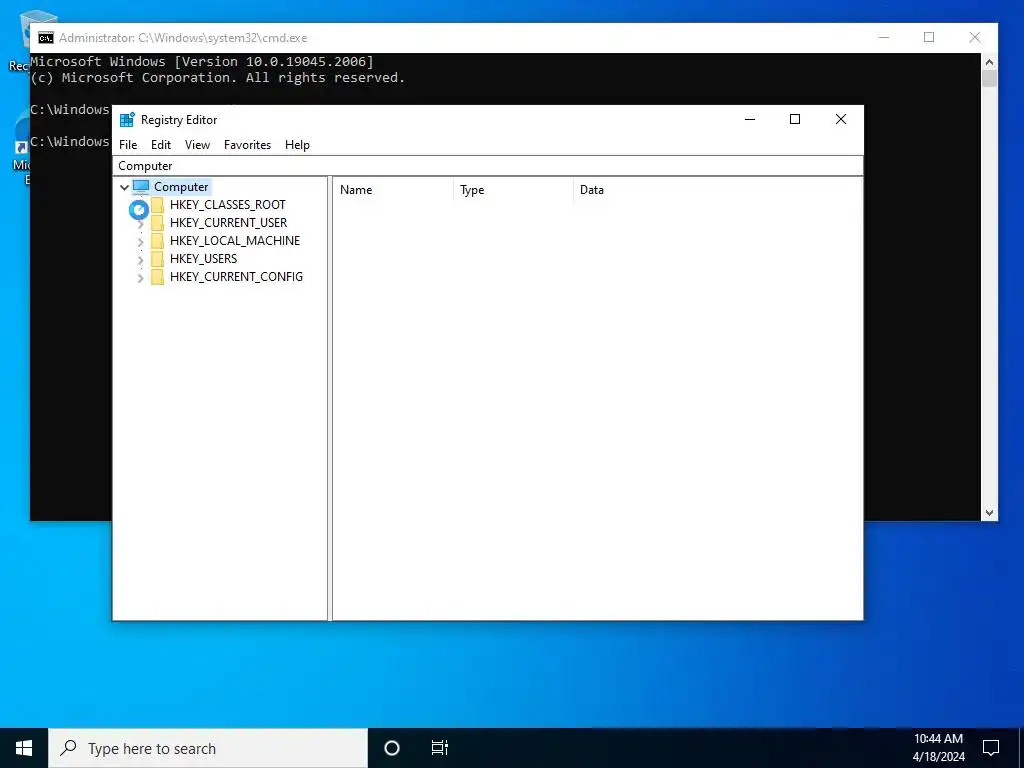
Task: Expand the HKEY_LOCAL_MACHINE node arrow
Action: click(140, 242)
